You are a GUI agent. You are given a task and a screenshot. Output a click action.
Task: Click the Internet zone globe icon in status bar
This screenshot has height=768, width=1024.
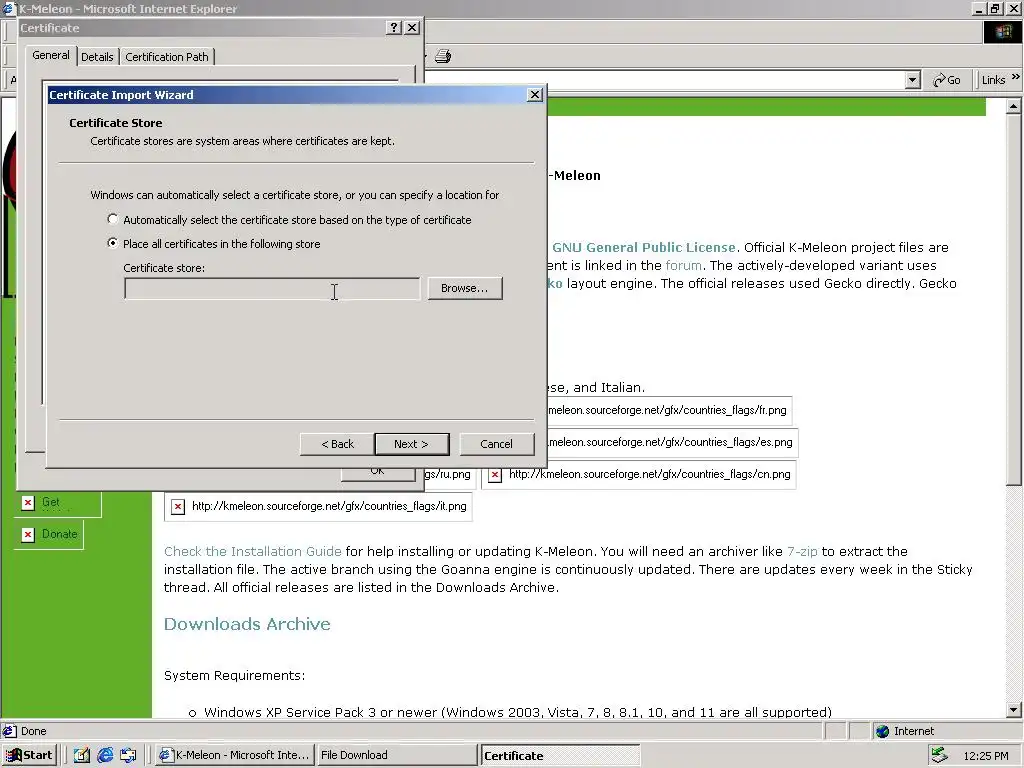(x=882, y=731)
